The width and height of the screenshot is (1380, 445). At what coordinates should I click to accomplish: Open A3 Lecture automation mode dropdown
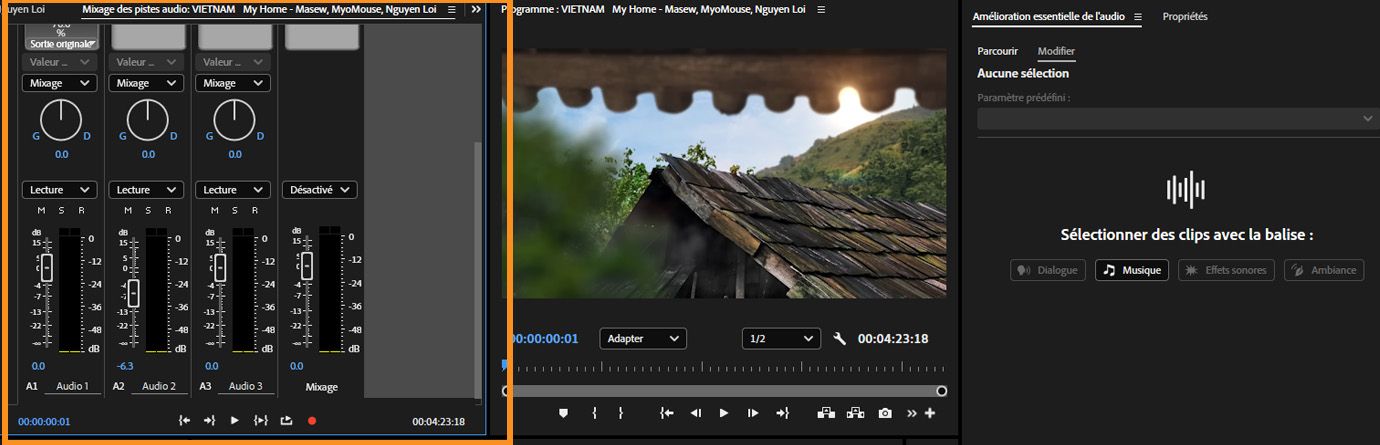[233, 189]
